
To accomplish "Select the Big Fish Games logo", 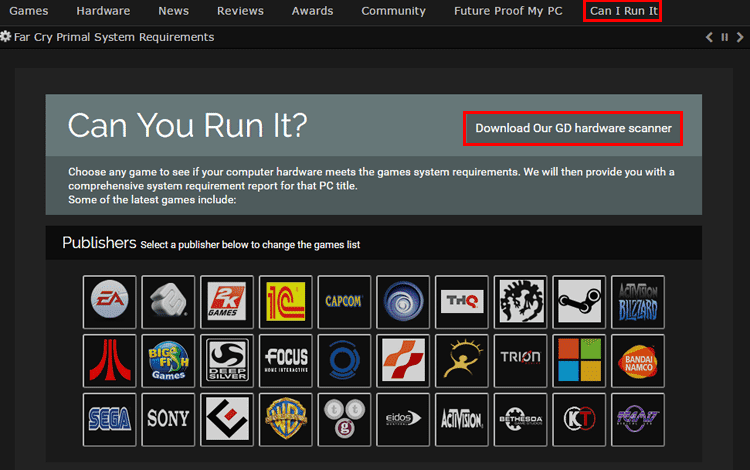I will pos(168,361).
